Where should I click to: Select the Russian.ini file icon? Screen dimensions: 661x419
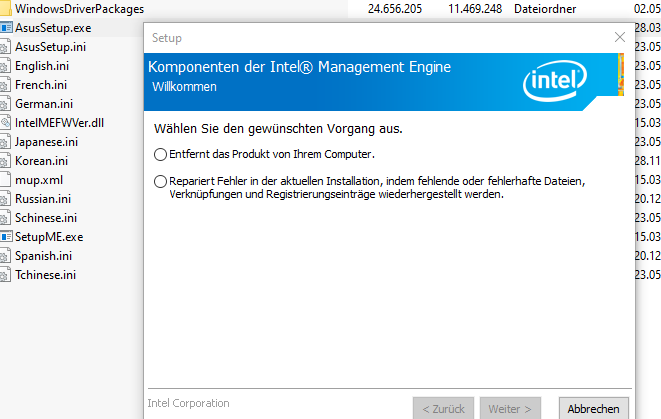tap(5, 199)
